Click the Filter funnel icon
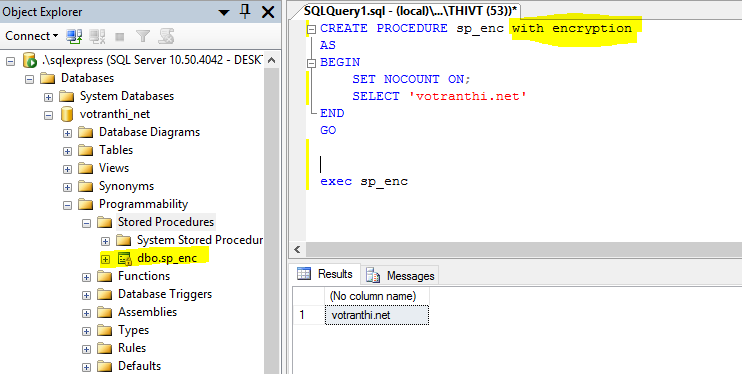 click(142, 36)
